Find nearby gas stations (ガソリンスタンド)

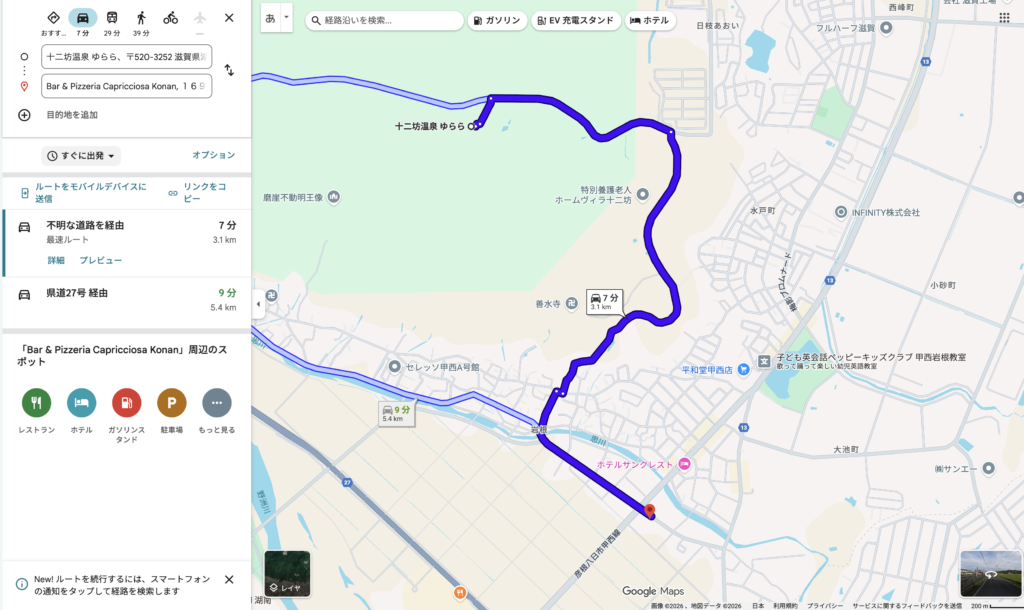[x=127, y=403]
